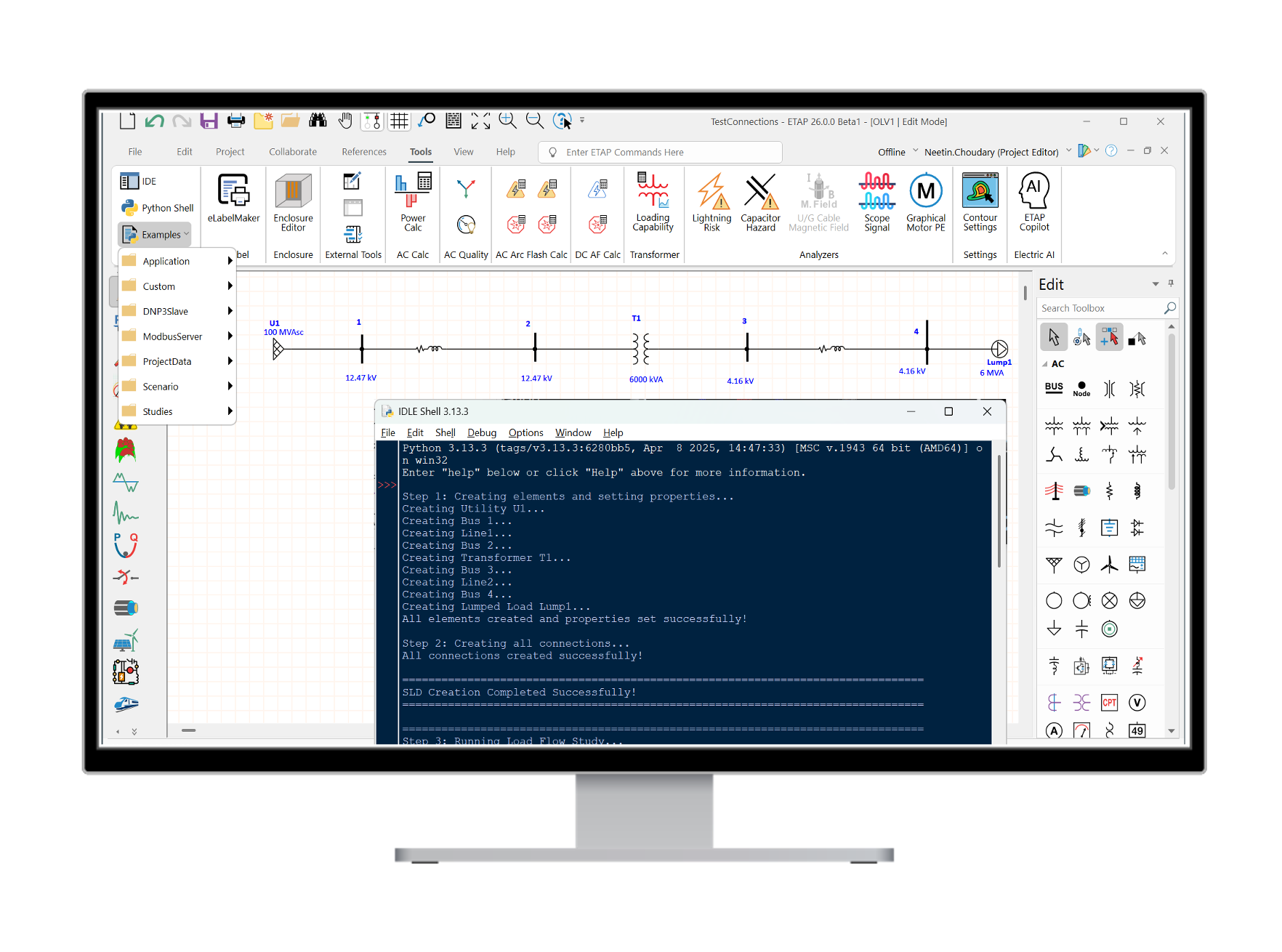
Task: Open the Window menu in IDLE
Action: [573, 432]
